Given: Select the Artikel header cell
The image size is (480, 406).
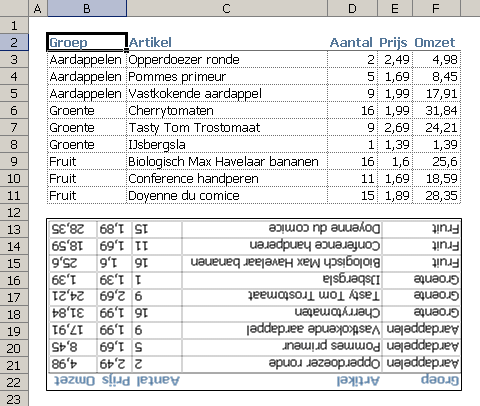Looking at the screenshot, I should (x=227, y=42).
